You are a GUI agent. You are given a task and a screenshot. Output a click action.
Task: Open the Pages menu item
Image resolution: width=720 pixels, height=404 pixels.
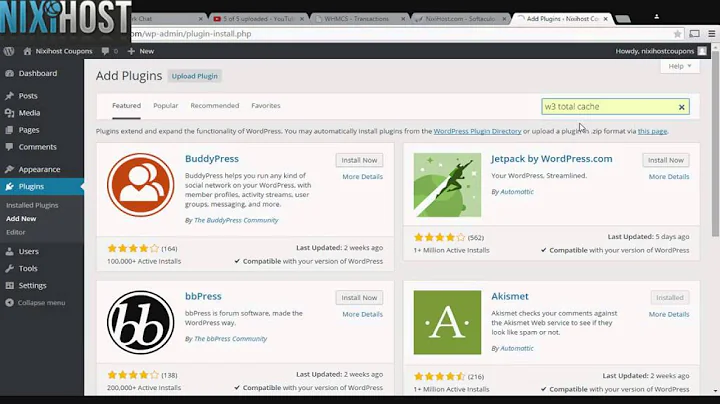[x=28, y=130]
